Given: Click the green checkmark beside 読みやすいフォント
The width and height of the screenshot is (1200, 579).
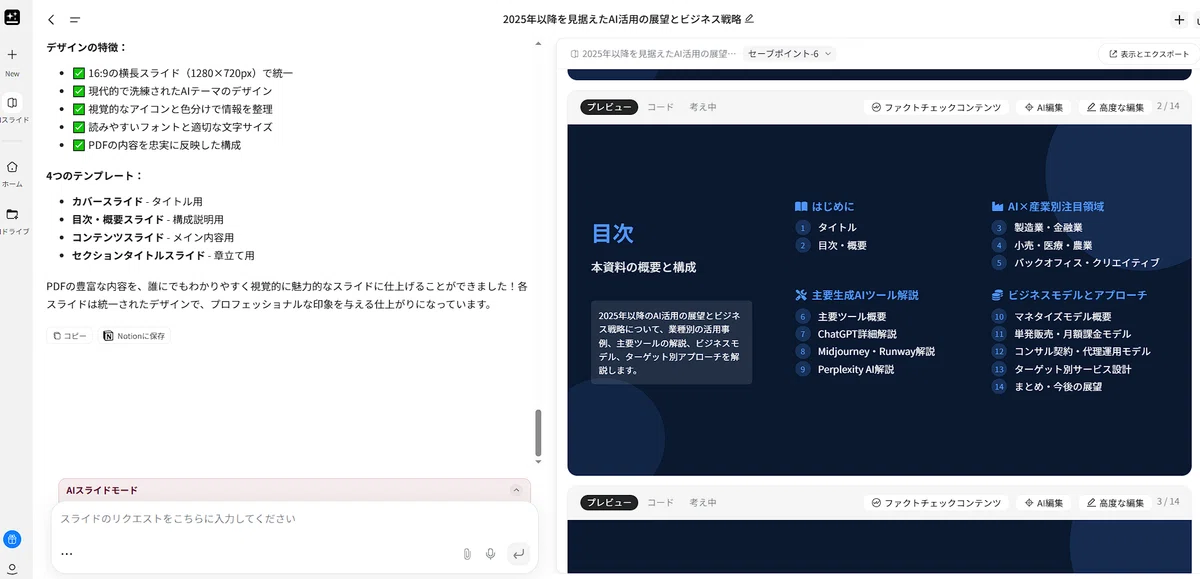Looking at the screenshot, I should click(x=79, y=127).
